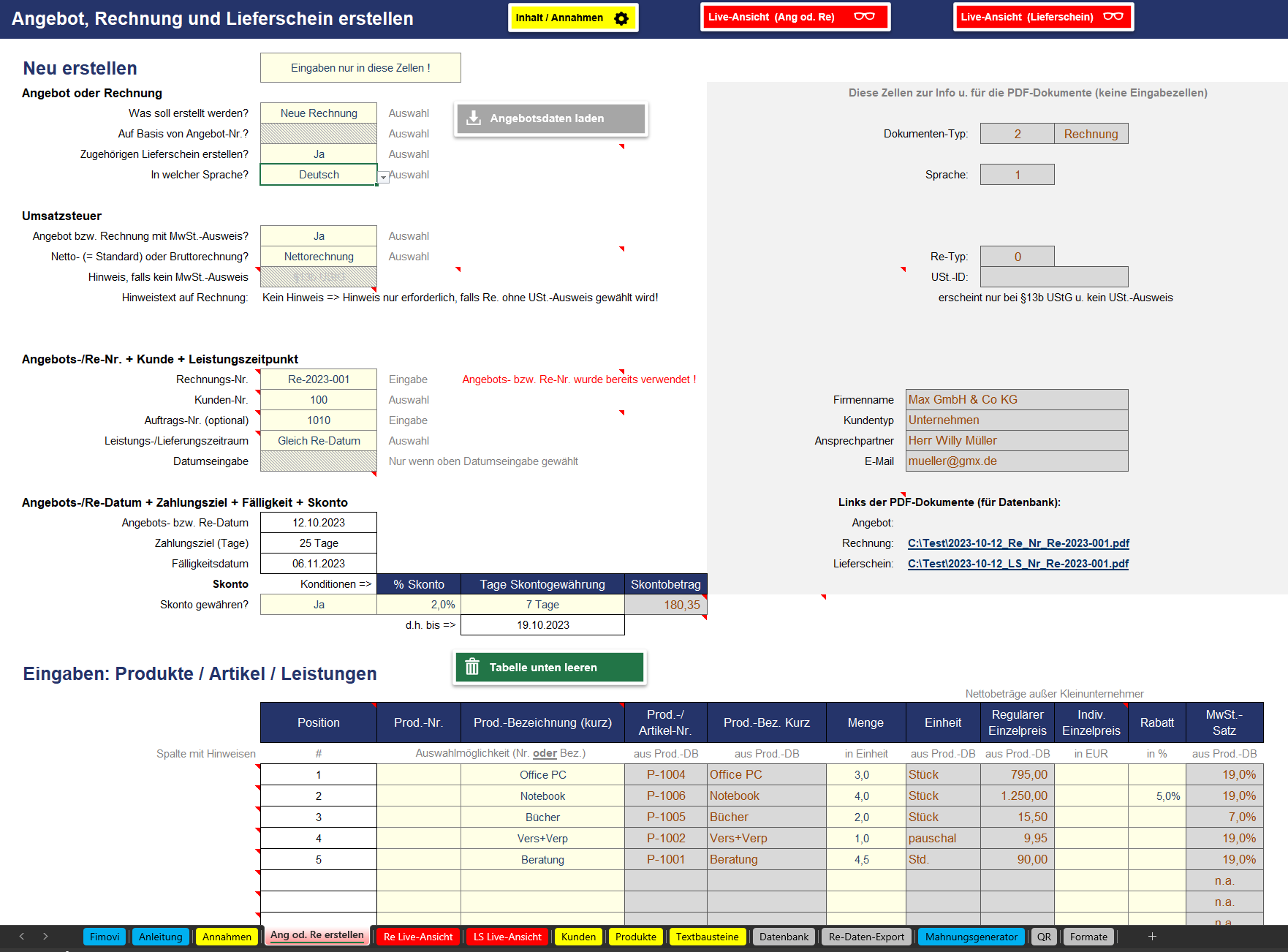The image size is (1288, 952).
Task: Open the Produkte sheet tab
Action: point(636,937)
